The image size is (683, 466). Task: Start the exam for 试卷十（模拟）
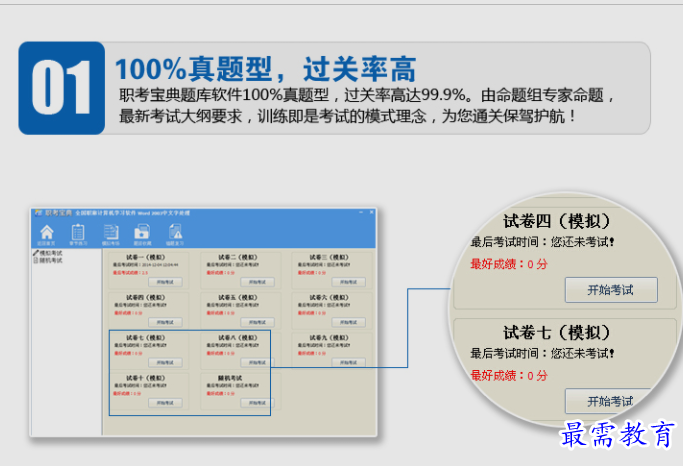(165, 403)
